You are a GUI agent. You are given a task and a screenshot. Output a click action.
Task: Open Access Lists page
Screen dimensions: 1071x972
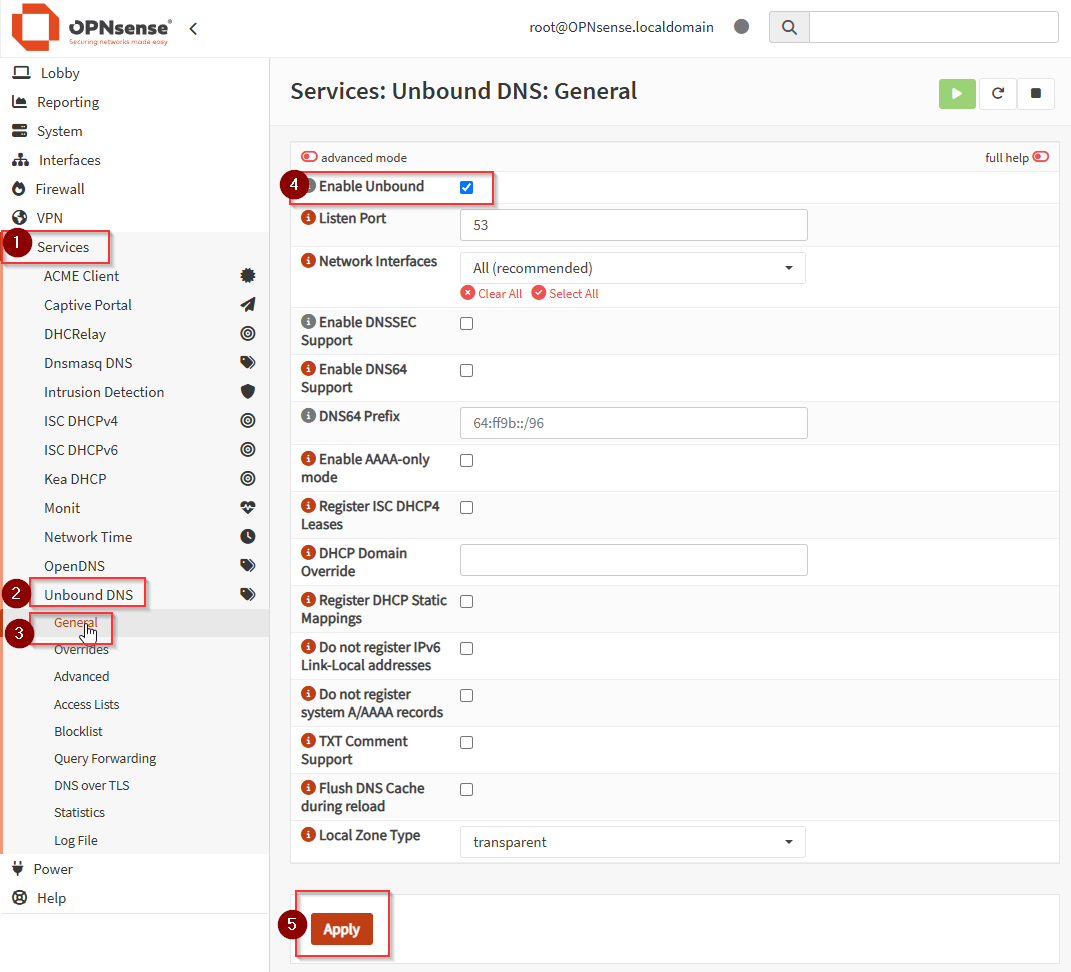[87, 704]
